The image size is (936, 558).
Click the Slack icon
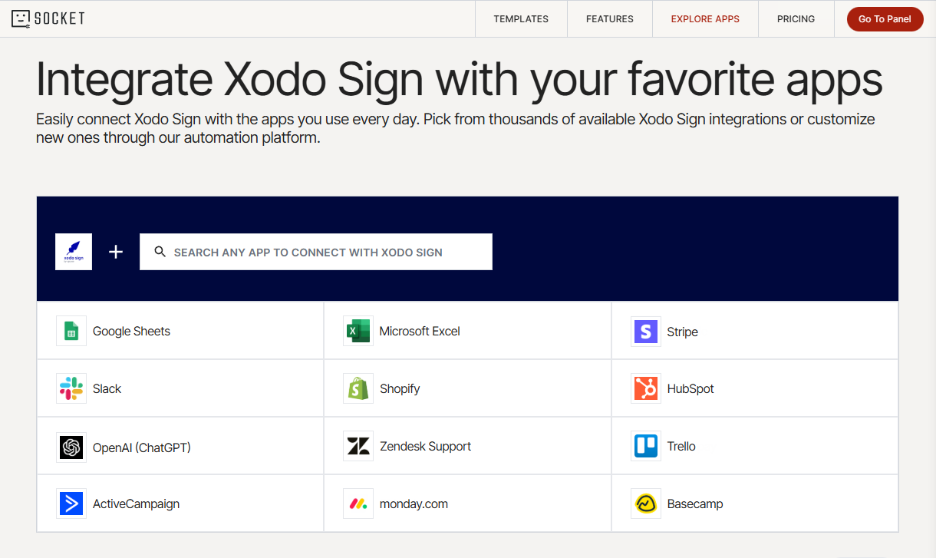(x=71, y=389)
